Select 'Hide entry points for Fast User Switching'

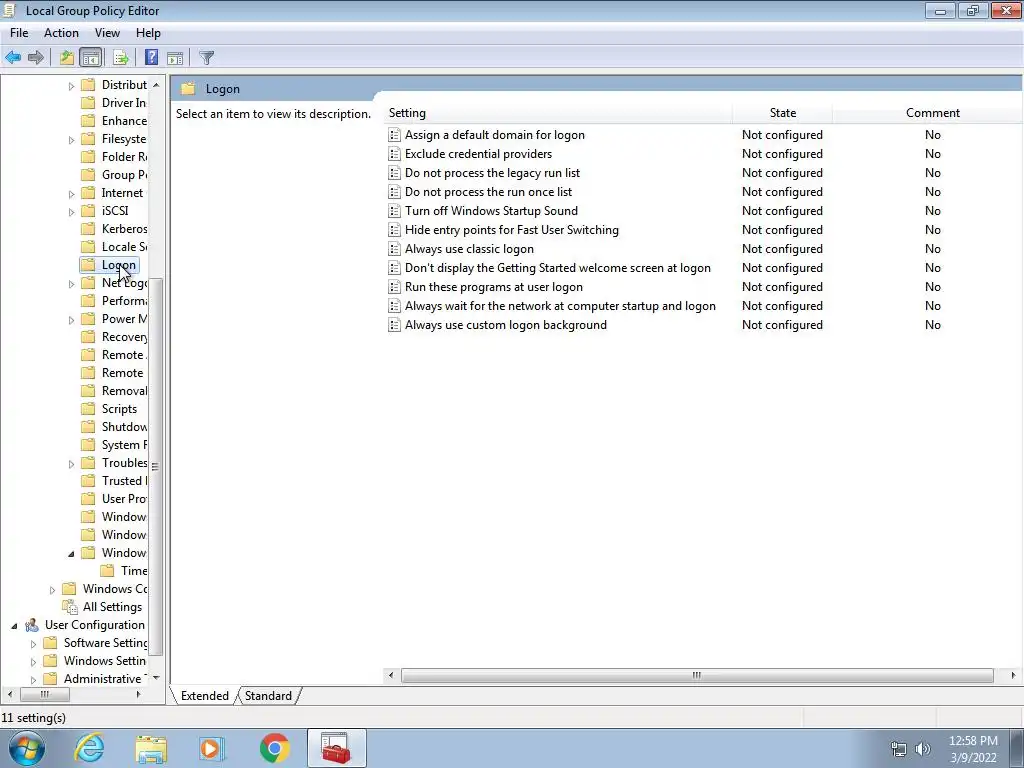point(512,230)
